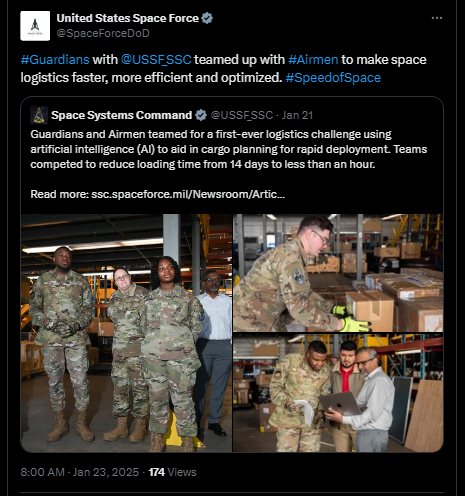The image size is (465, 496).
Task: Open the ssc.spaceforce.mil Newsroom article link
Action: coord(188,194)
